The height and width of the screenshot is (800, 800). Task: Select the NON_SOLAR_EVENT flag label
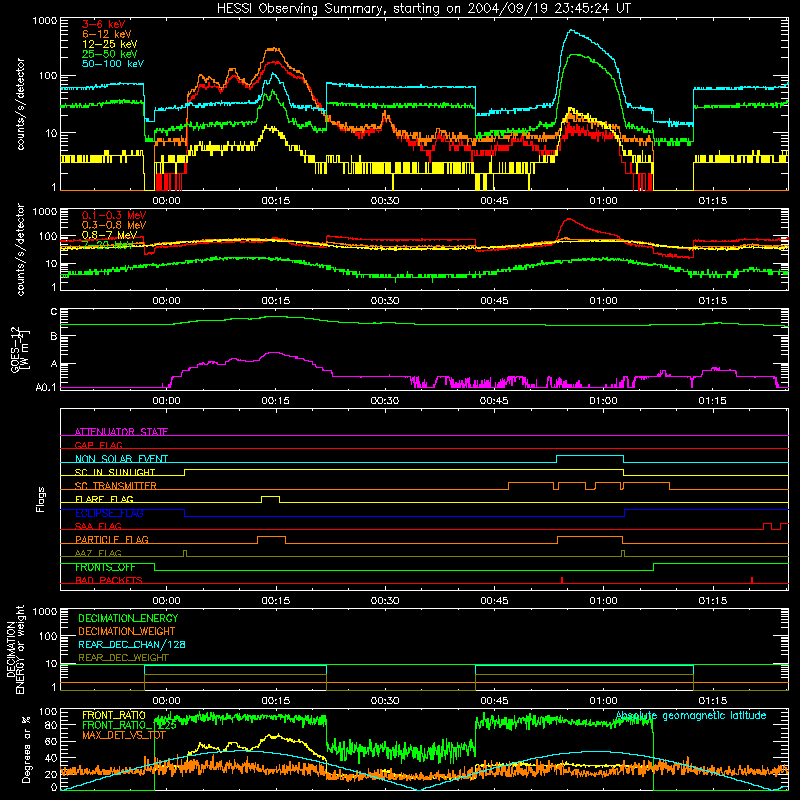[x=121, y=459]
